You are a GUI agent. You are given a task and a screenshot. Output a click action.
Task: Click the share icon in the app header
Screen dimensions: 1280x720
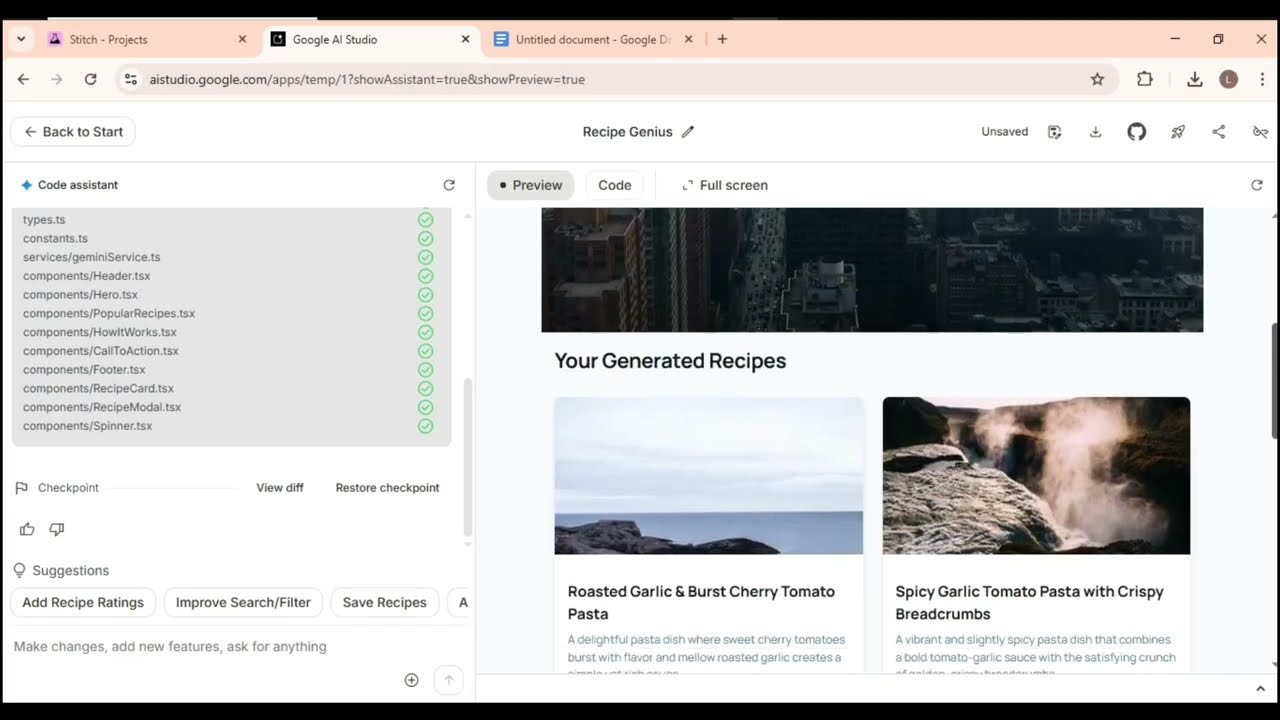[x=1219, y=132]
